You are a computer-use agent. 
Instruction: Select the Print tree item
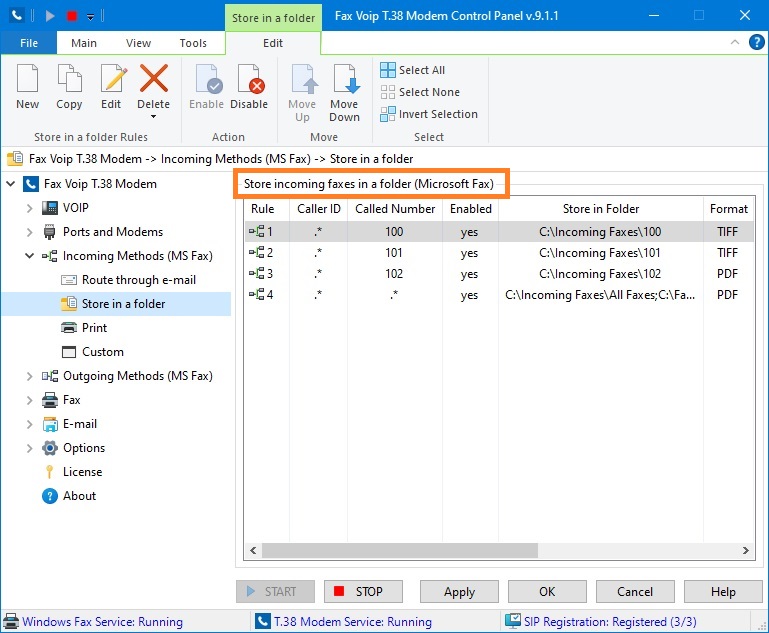(84, 328)
